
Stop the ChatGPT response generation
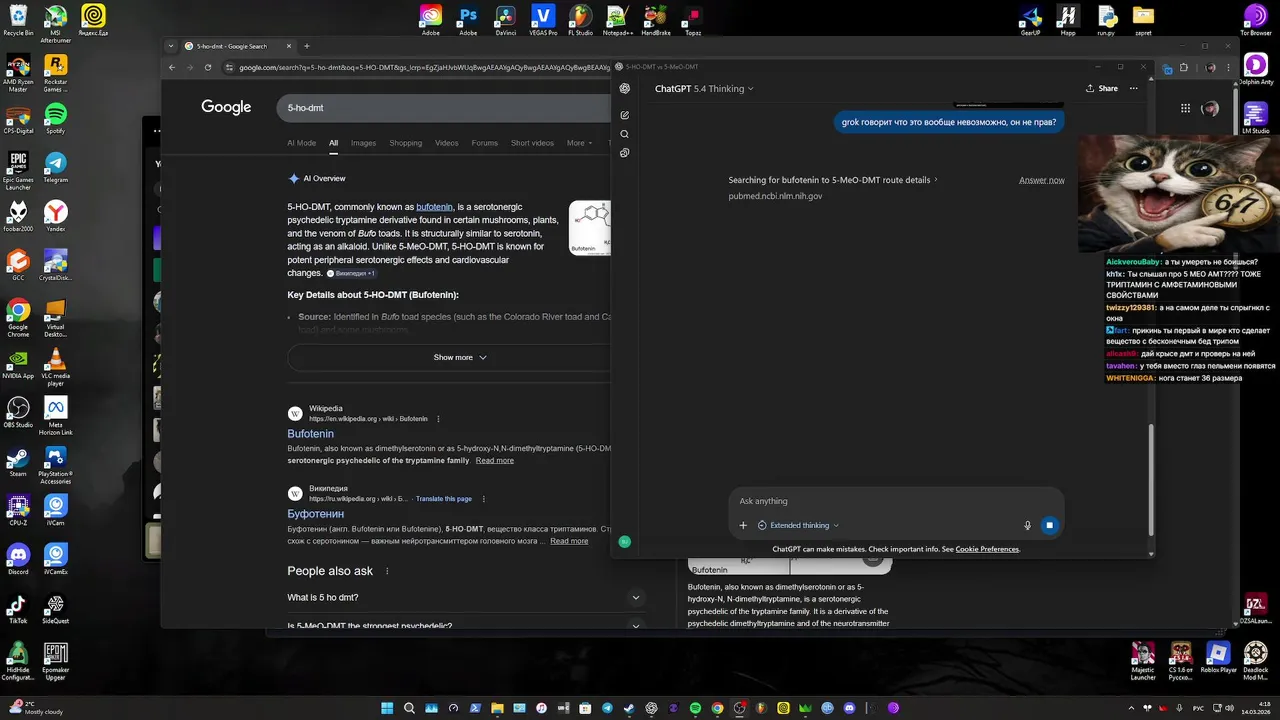[1049, 525]
